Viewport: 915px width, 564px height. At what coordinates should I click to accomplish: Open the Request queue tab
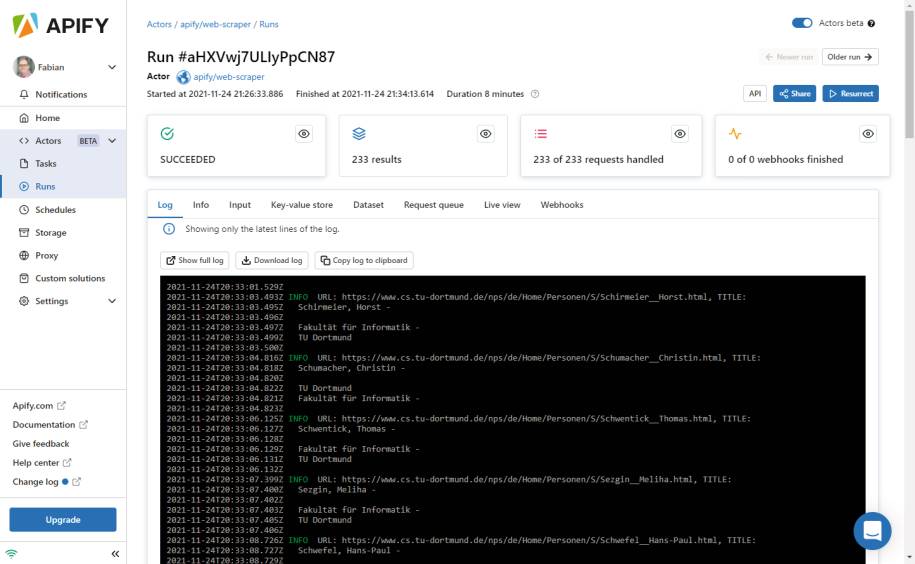point(434,205)
